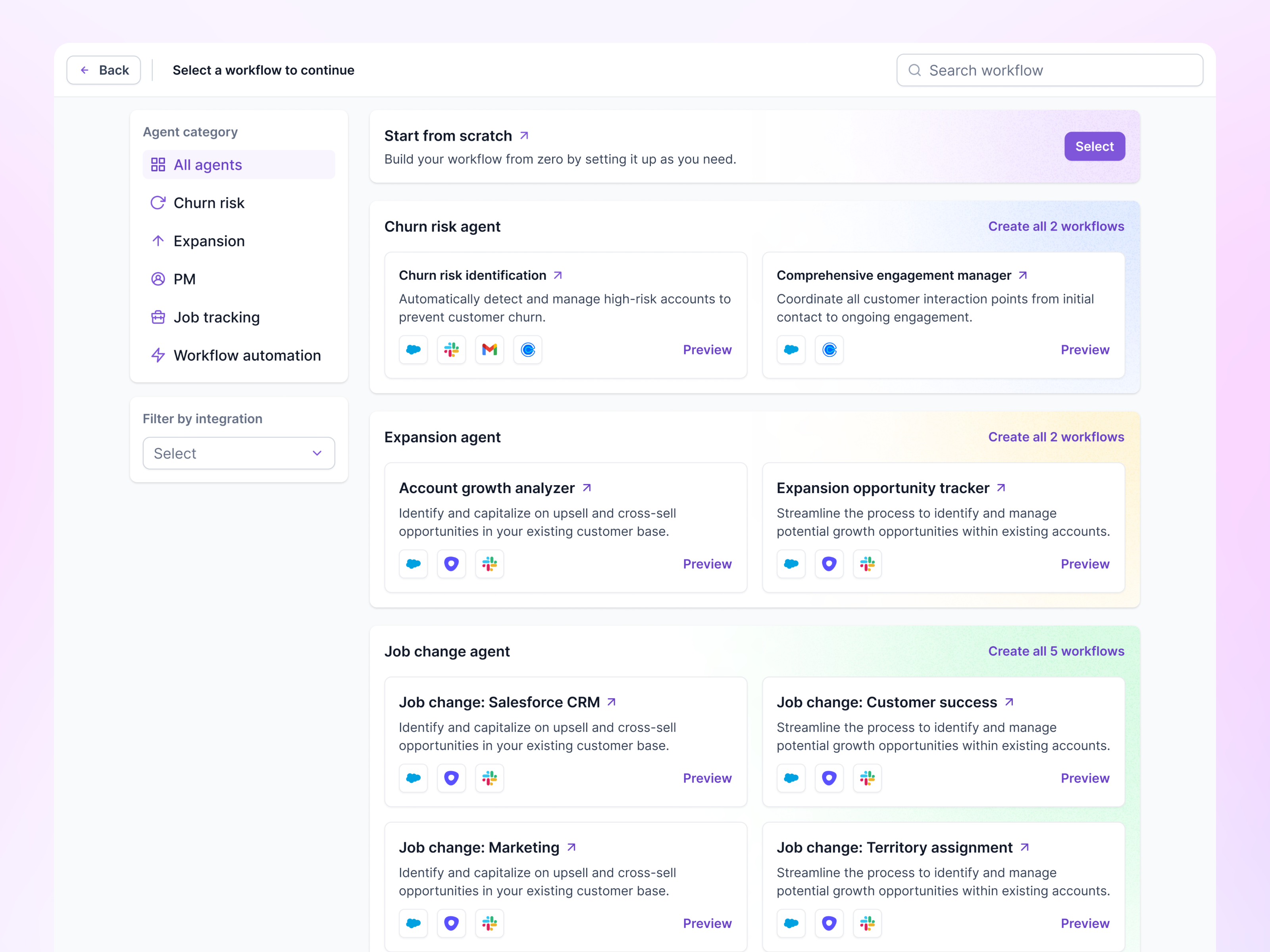
Task: Click the Slack icon on Account growth analyzer
Action: point(489,564)
